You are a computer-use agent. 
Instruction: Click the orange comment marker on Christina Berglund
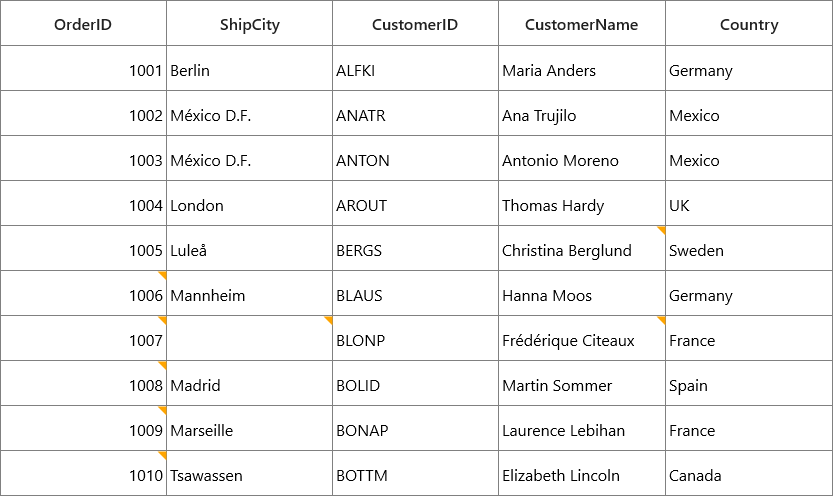(662, 229)
